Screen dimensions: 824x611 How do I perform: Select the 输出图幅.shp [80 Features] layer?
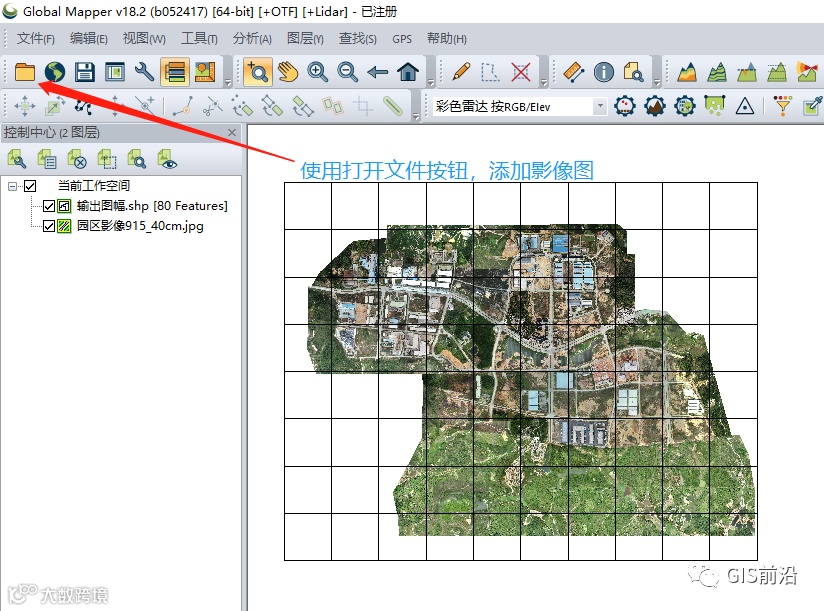[x=152, y=206]
